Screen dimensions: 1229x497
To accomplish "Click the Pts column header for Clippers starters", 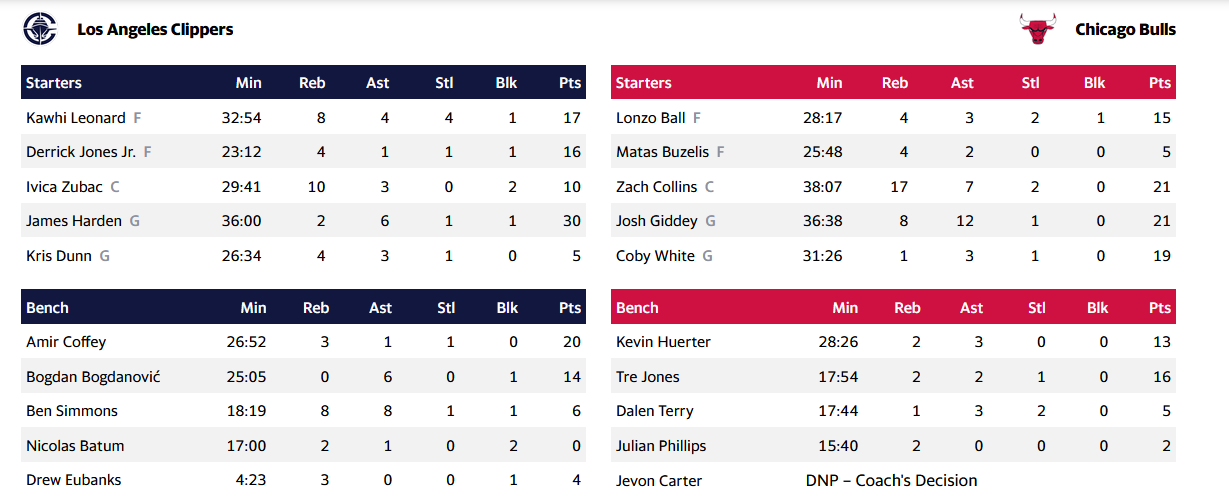I will coord(570,83).
